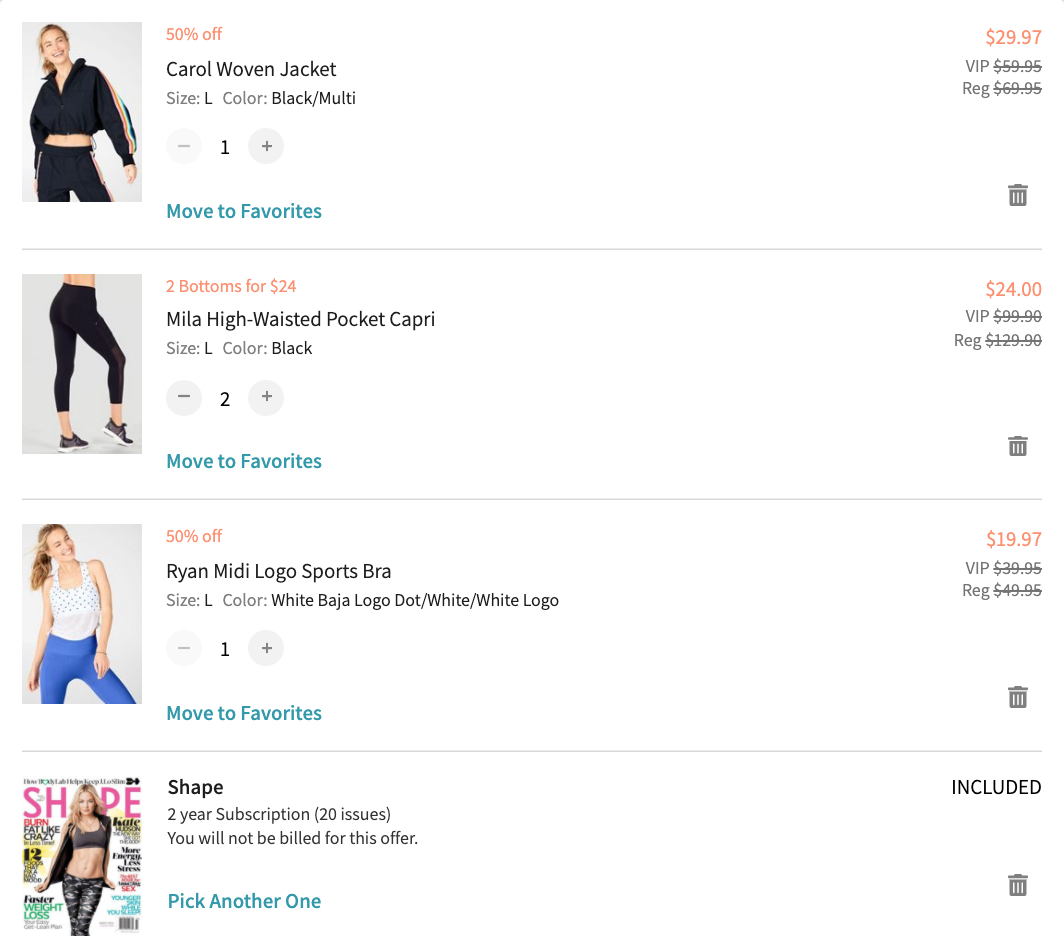Decrease the Mila Pocket Capri quantity
The width and height of the screenshot is (1064, 950).
click(x=184, y=398)
